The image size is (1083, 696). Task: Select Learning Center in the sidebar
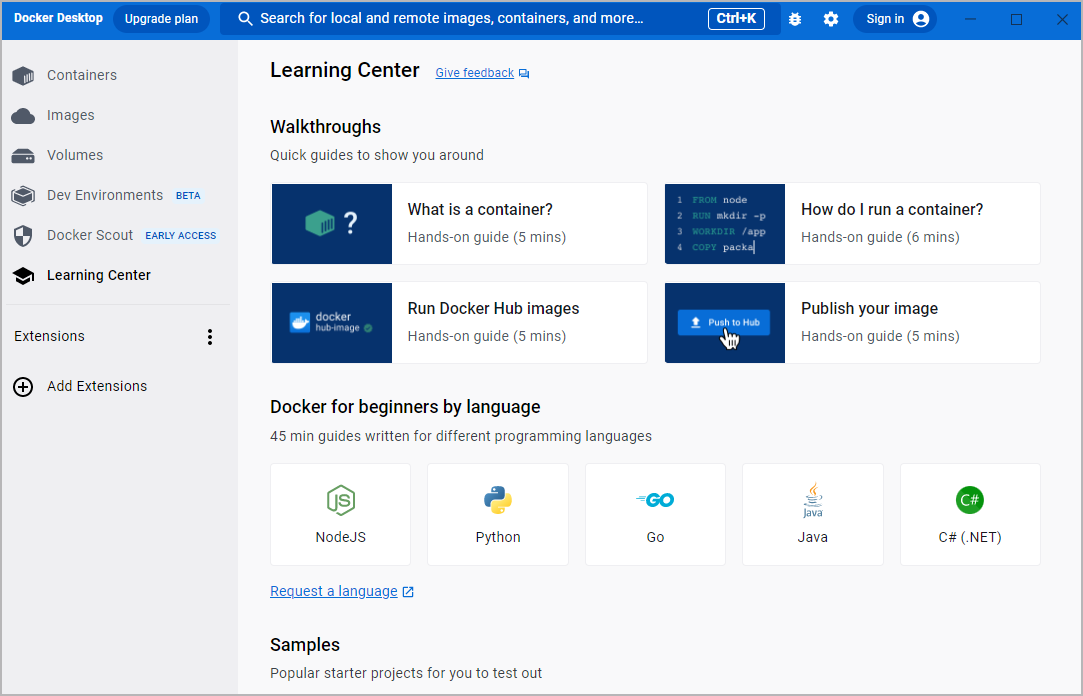pyautogui.click(x=99, y=276)
